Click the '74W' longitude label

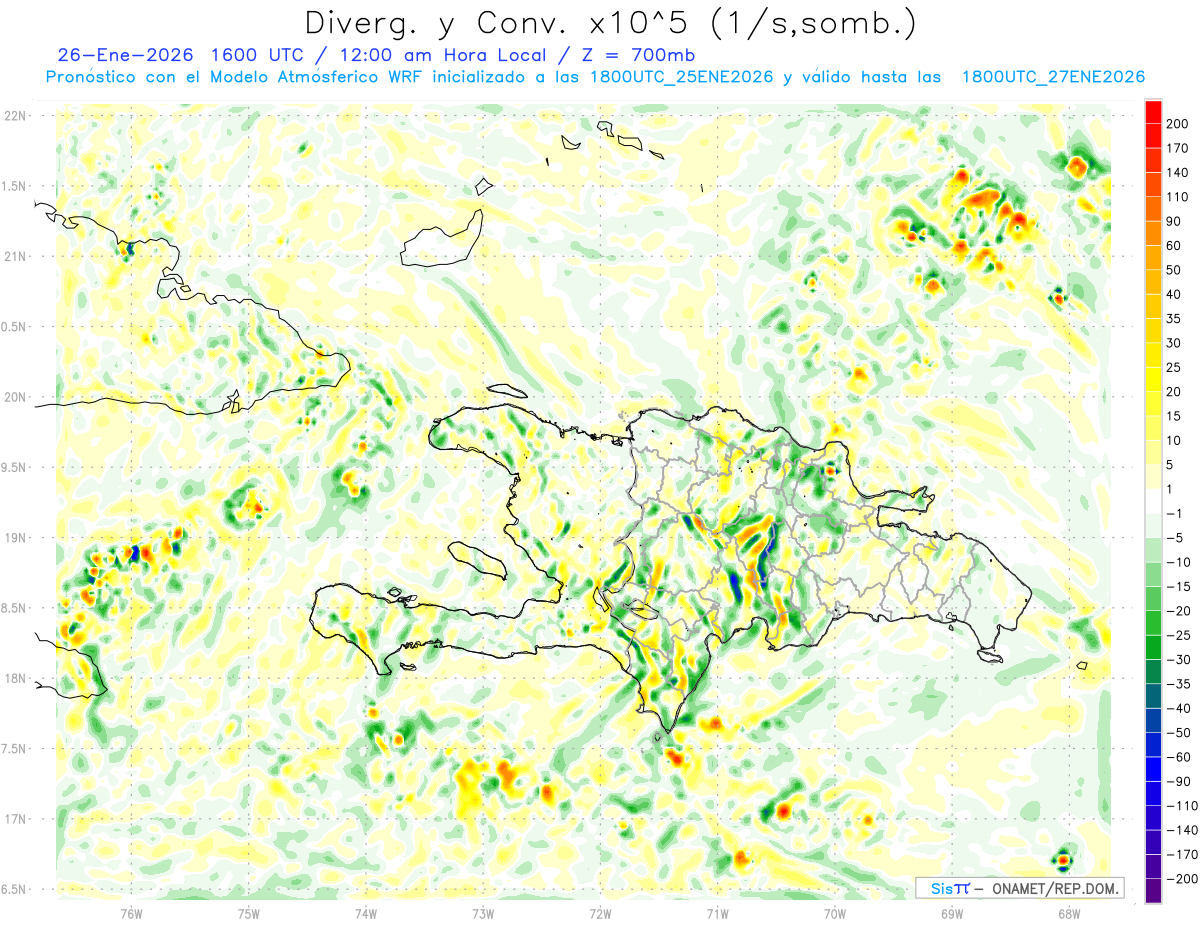pos(366,912)
